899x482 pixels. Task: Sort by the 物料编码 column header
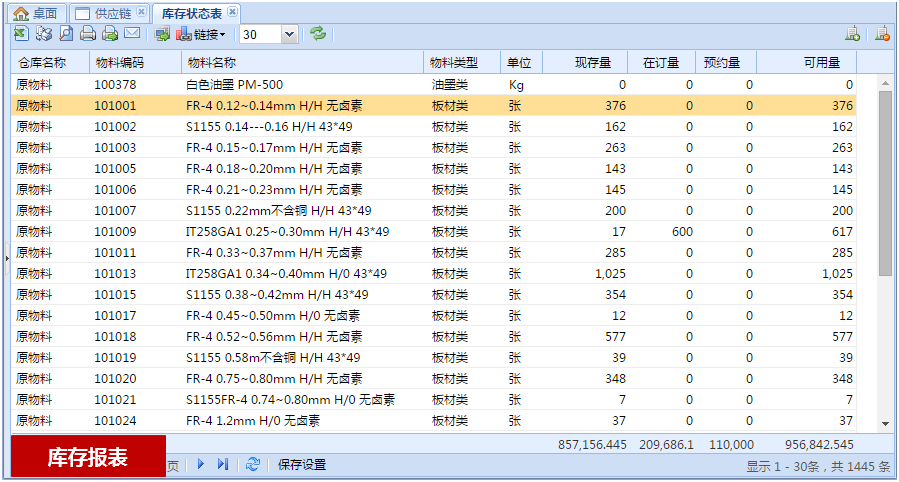[135, 62]
